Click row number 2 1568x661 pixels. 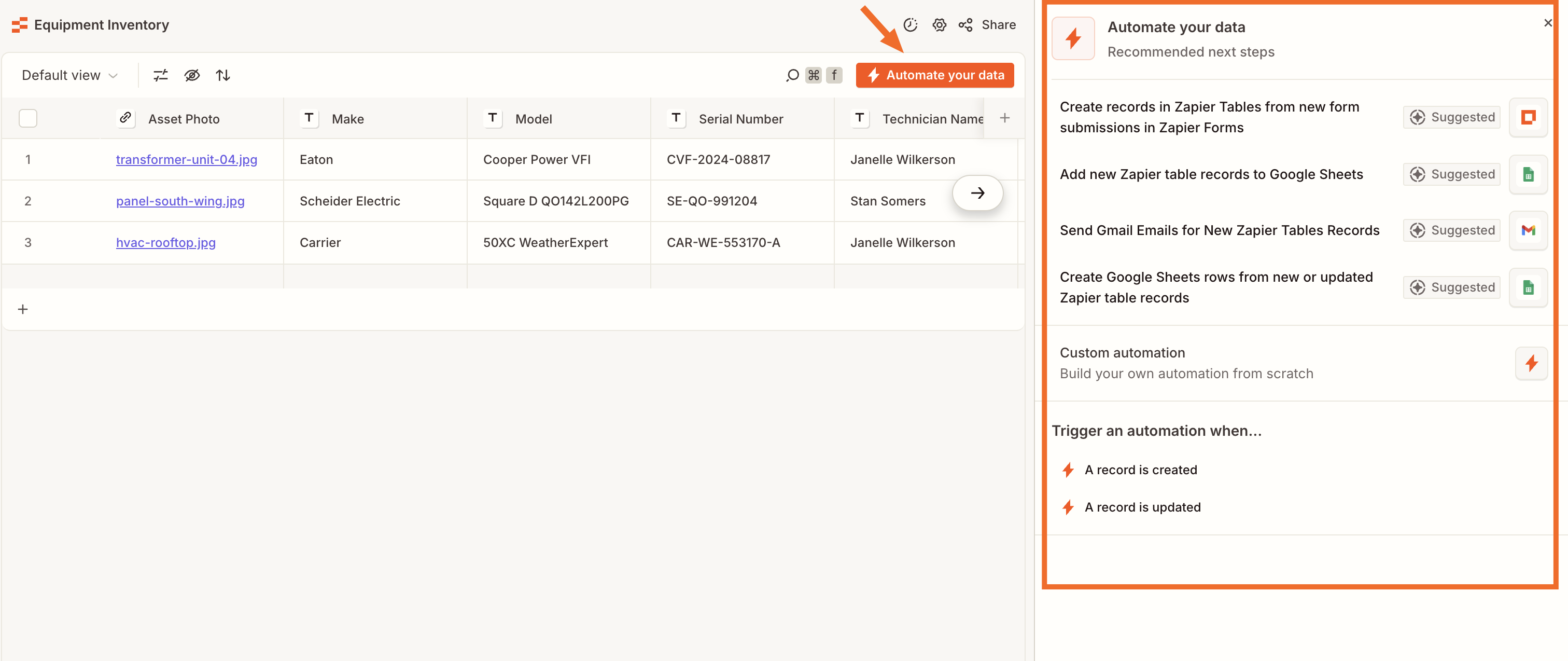[x=28, y=201]
